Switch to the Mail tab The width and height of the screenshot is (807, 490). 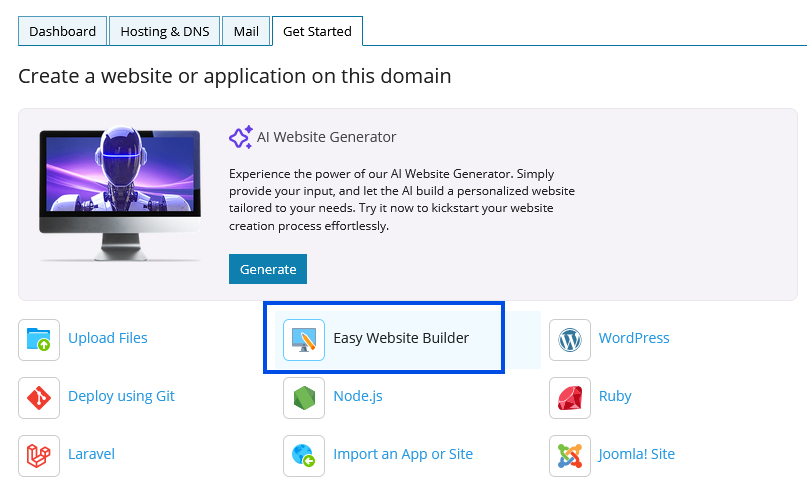[x=246, y=31]
